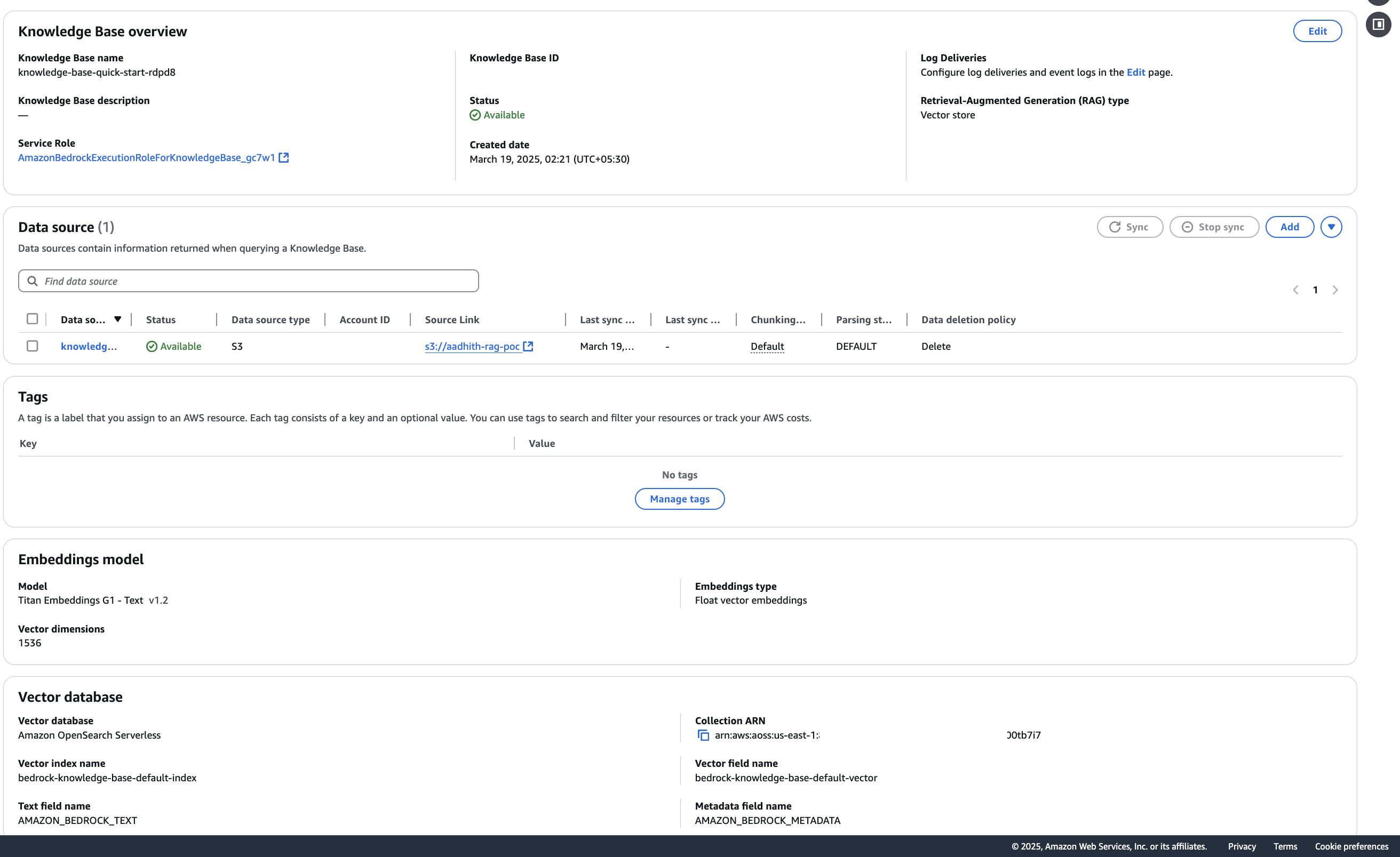Select all data sources with header checkbox
This screenshot has width=1400, height=857.
tap(33, 319)
